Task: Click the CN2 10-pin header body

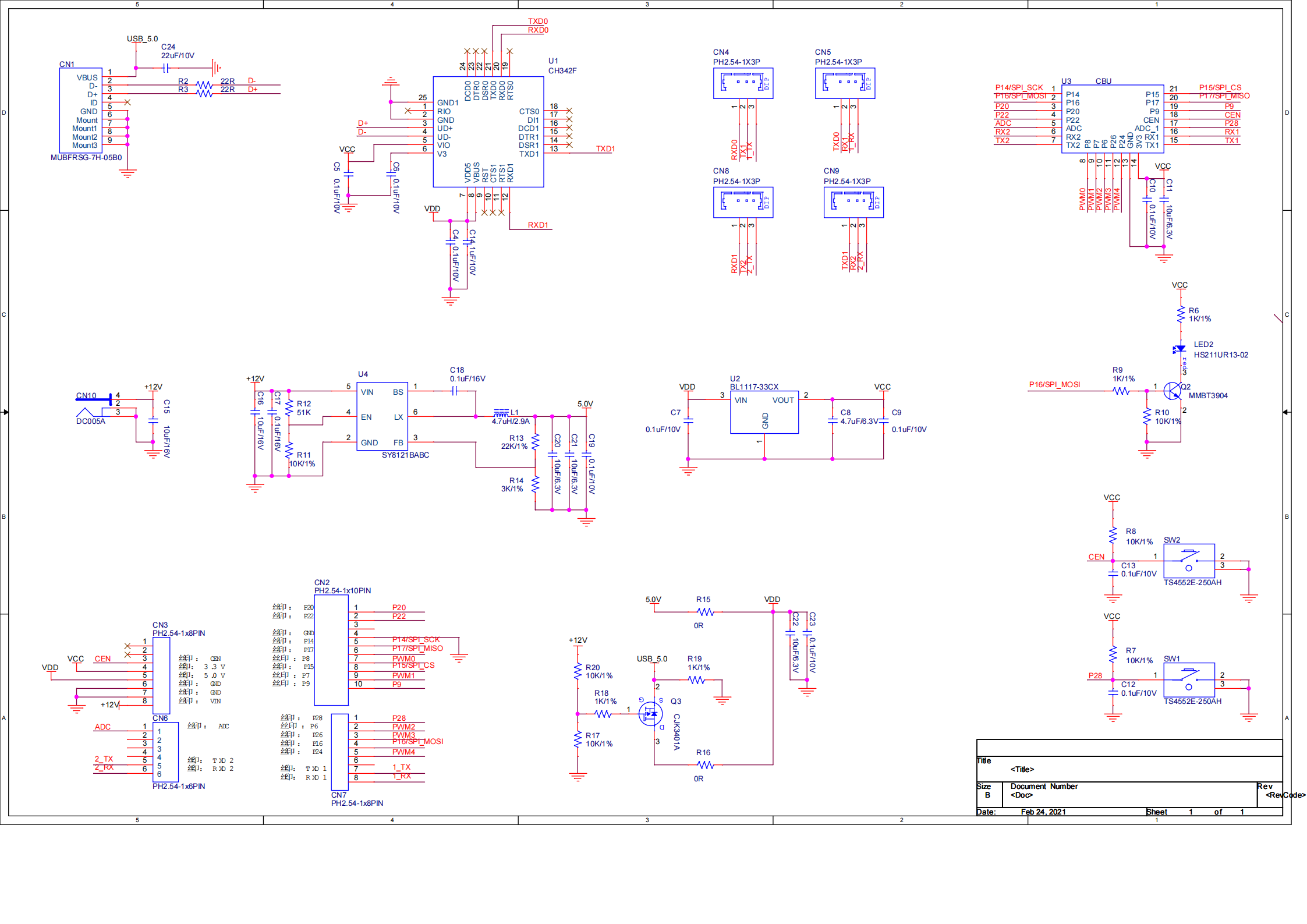Action: [x=331, y=650]
